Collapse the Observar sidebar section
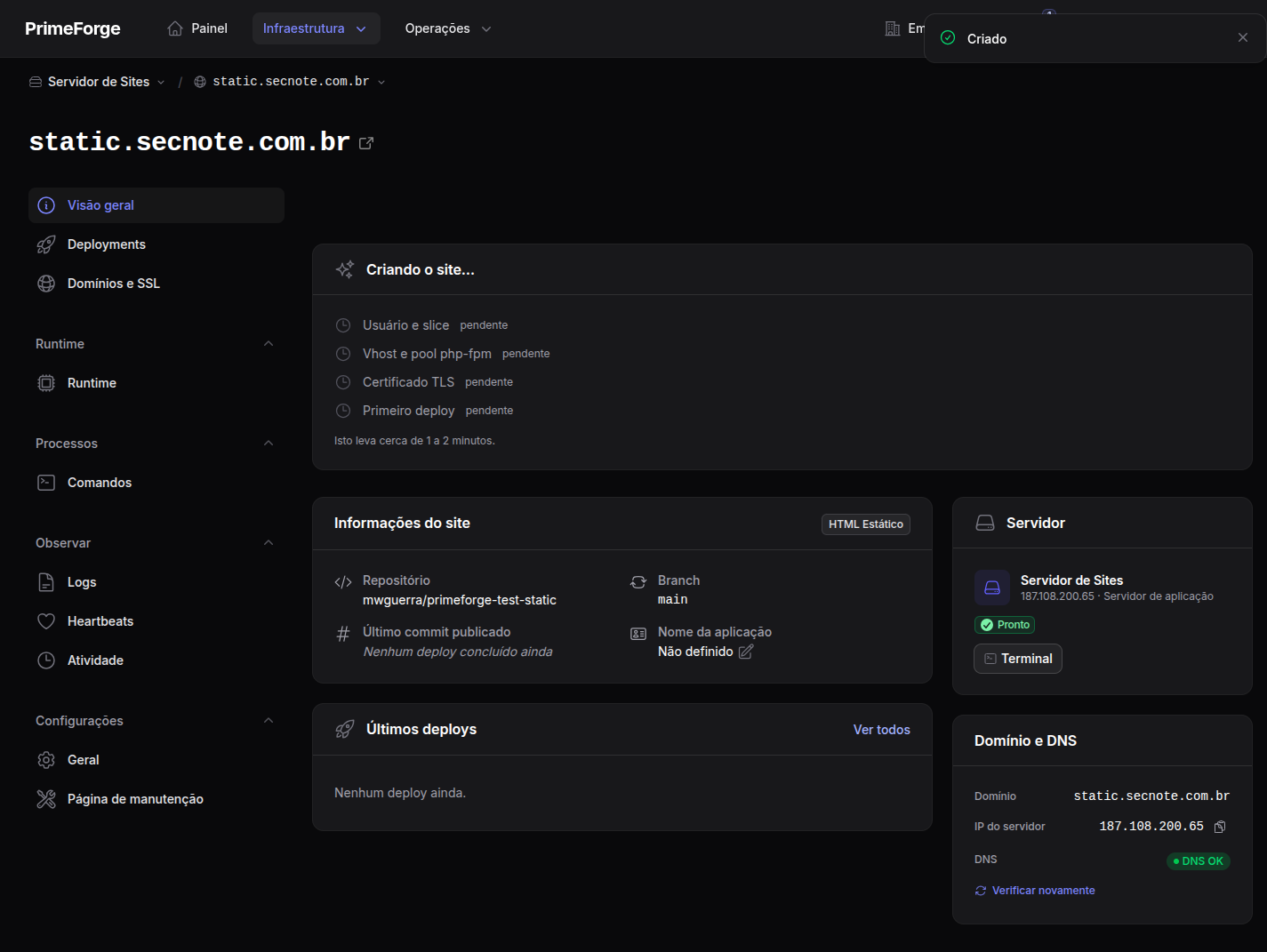Screen dimensions: 1267x952 pyautogui.click(x=269, y=543)
